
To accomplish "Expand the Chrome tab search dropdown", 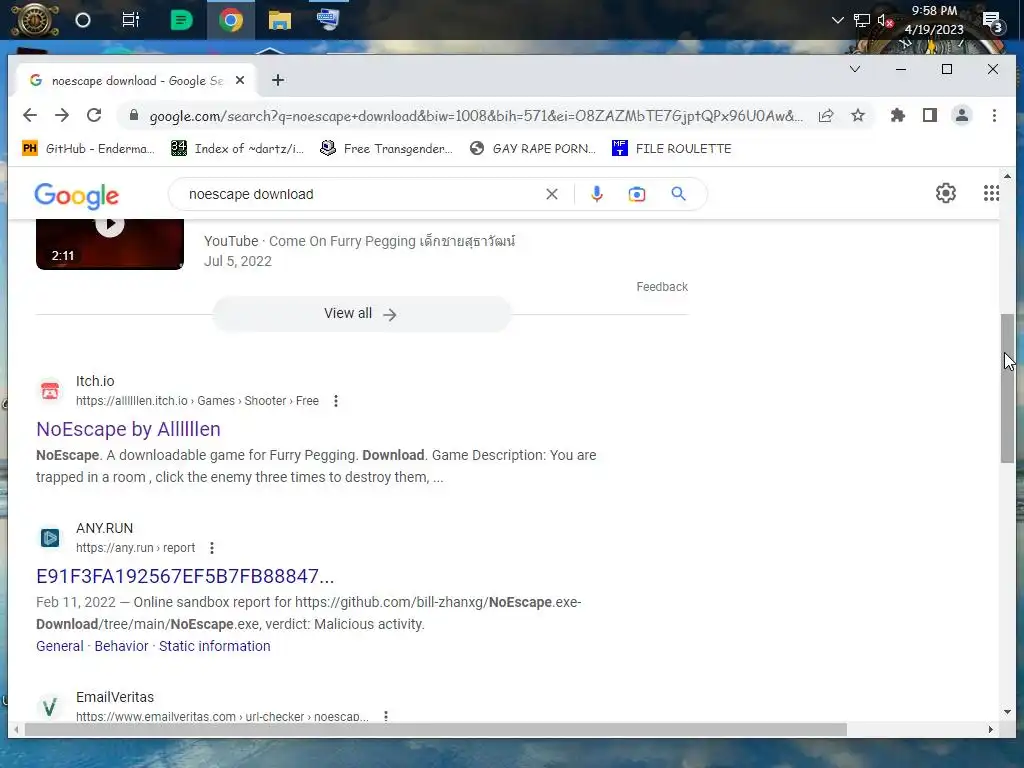I will (854, 69).
